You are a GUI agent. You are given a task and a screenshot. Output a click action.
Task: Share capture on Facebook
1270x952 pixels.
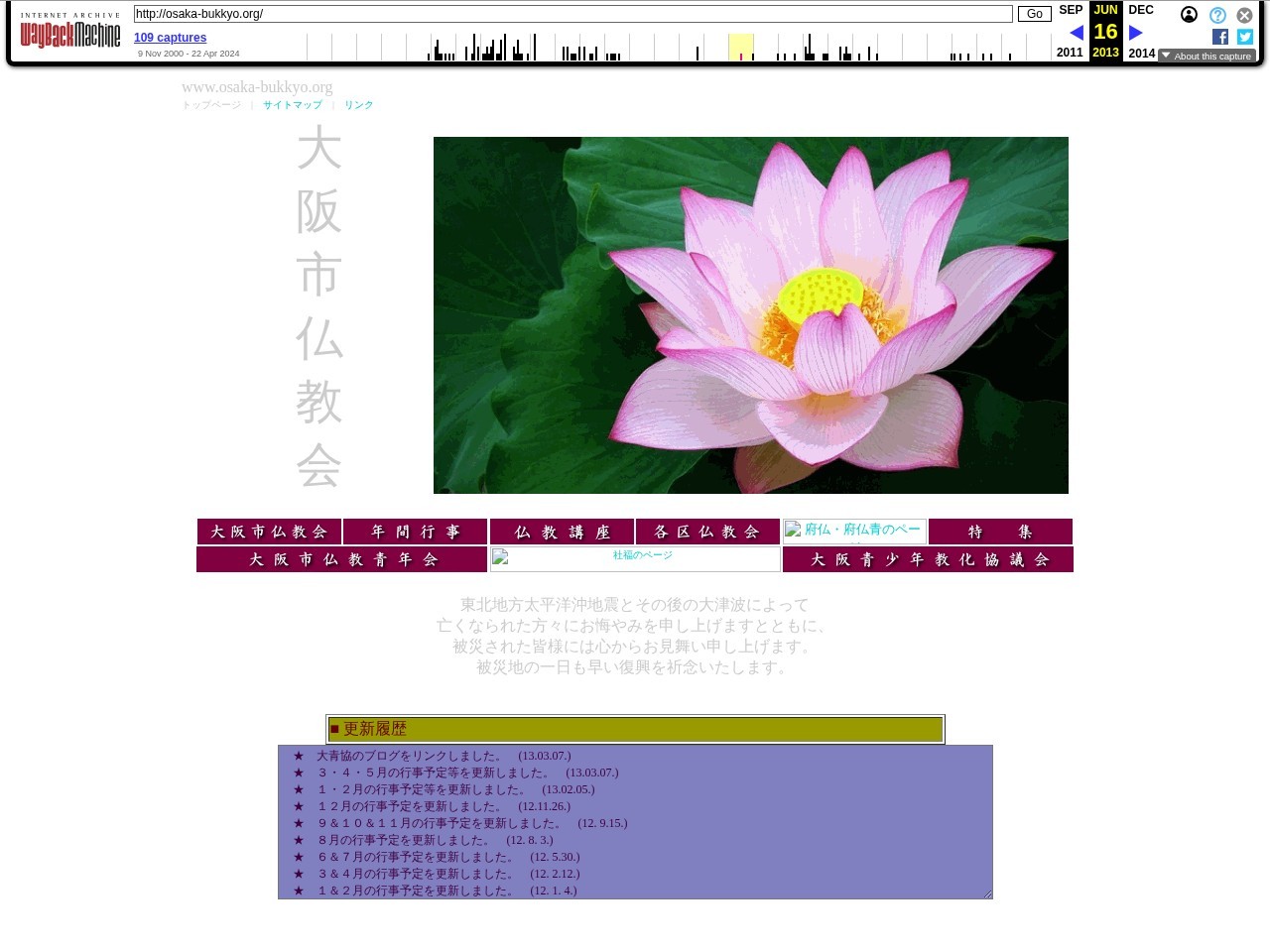click(x=1220, y=37)
